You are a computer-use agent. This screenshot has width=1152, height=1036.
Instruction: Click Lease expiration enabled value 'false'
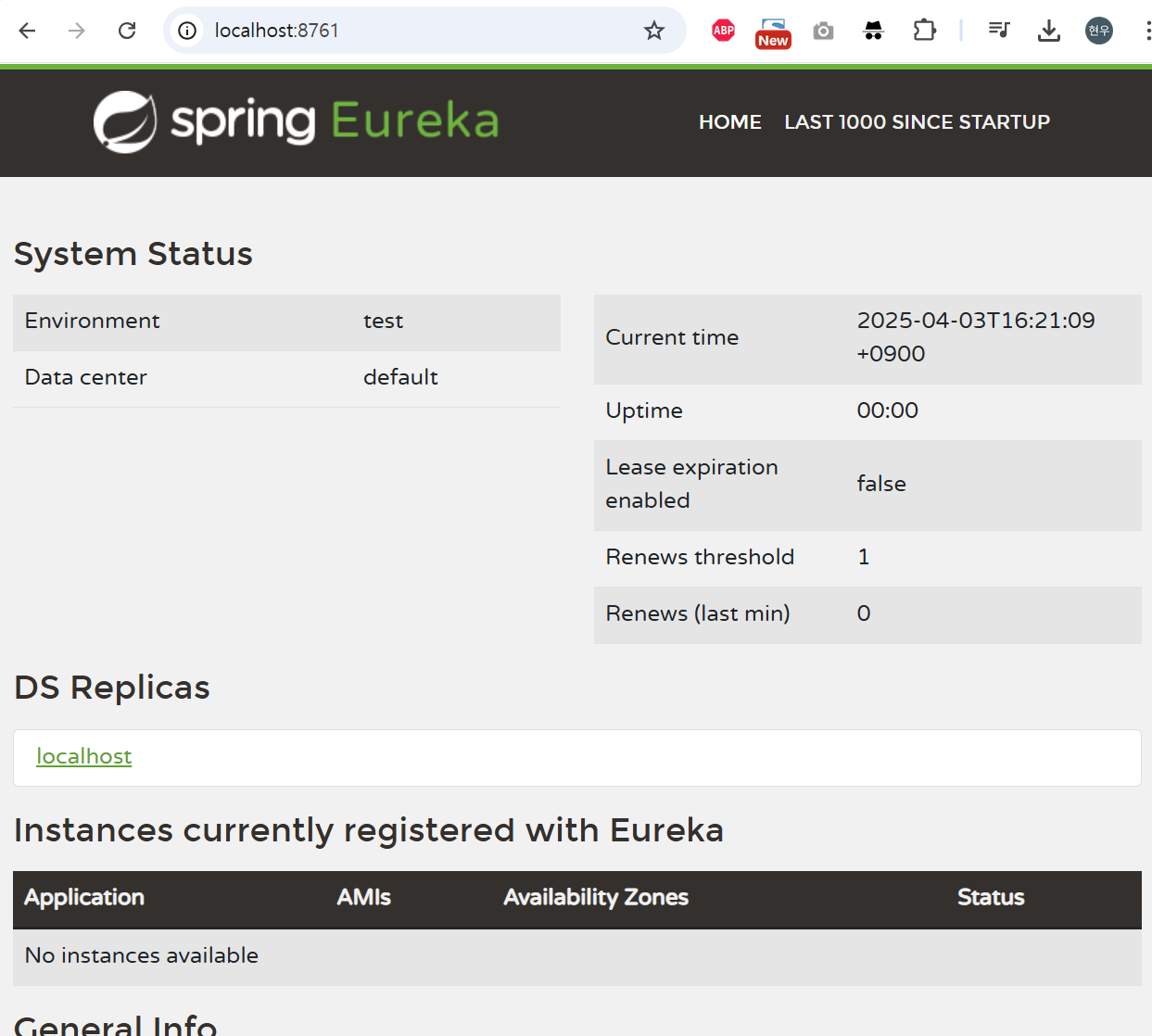coord(881,484)
